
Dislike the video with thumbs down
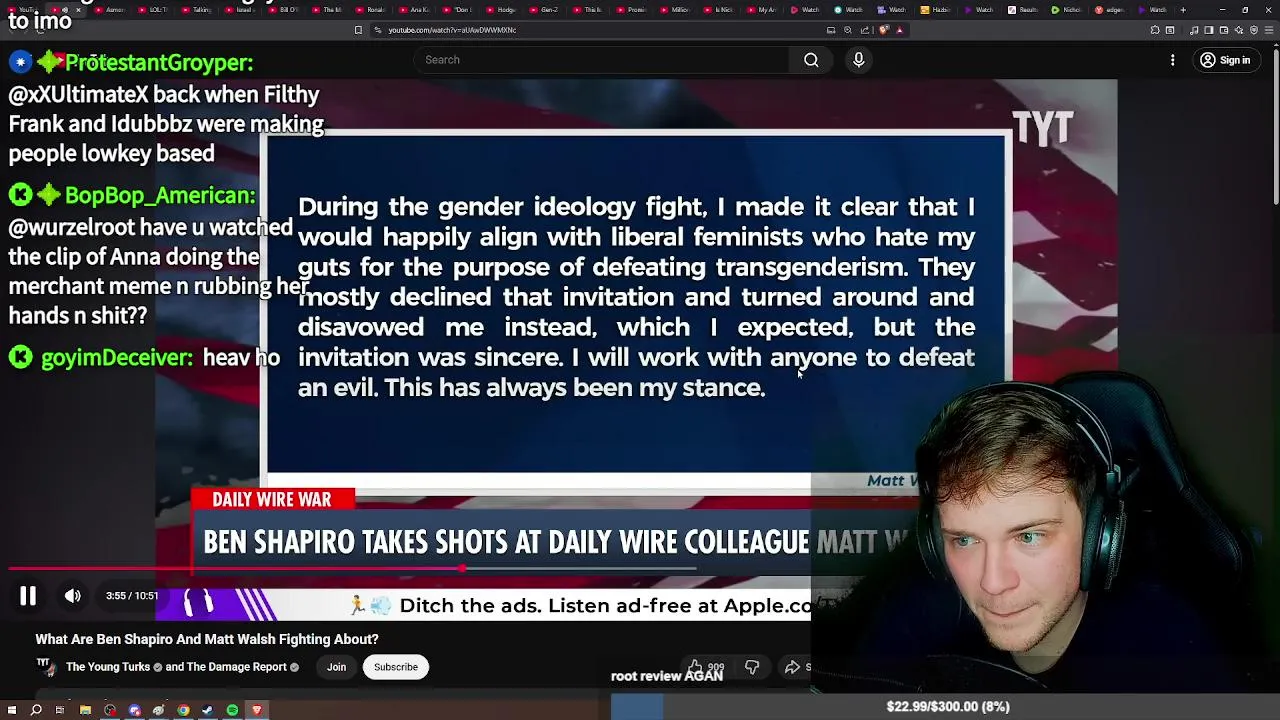[752, 667]
